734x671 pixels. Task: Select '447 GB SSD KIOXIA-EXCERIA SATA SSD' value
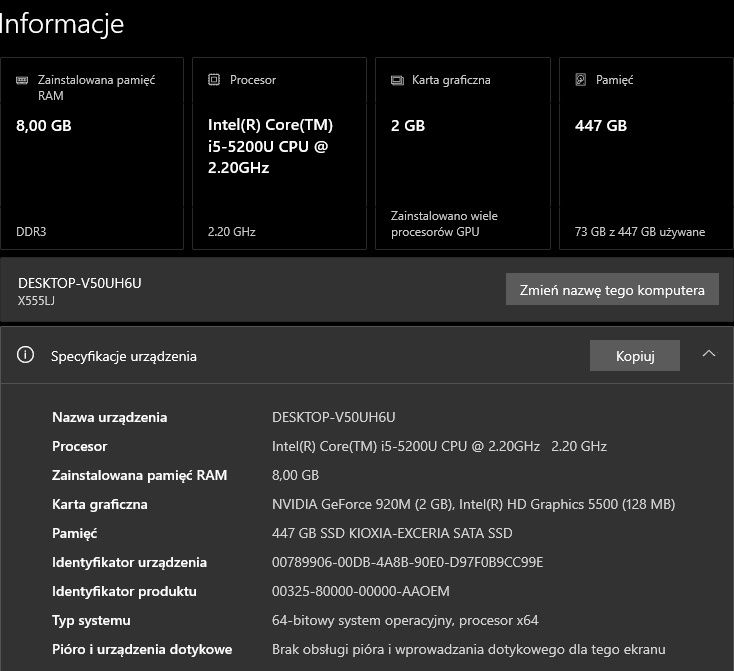(x=392, y=533)
